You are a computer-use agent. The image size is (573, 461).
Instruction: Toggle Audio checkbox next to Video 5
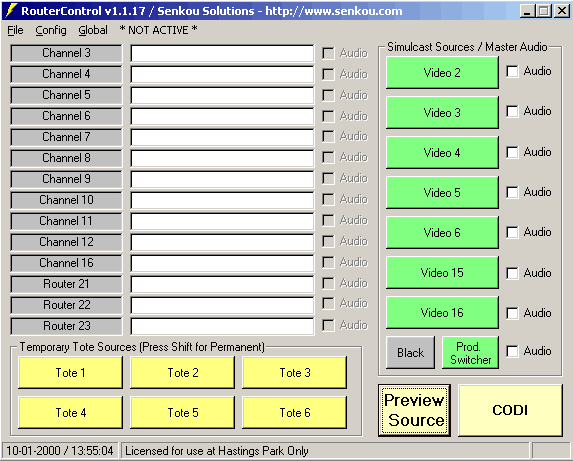click(512, 192)
